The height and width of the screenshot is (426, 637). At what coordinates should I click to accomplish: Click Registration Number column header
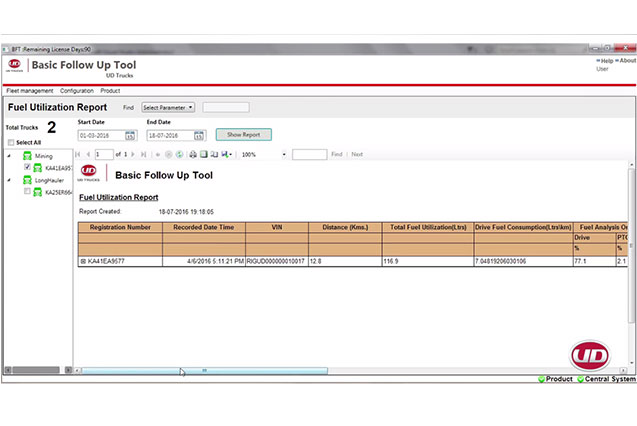point(120,227)
